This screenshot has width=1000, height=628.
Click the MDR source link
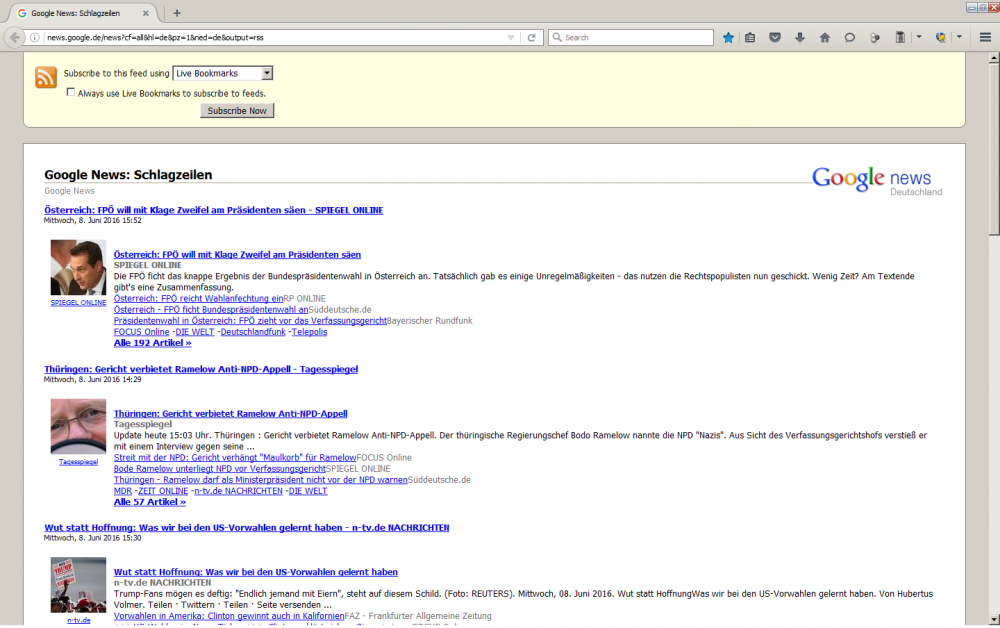point(122,492)
